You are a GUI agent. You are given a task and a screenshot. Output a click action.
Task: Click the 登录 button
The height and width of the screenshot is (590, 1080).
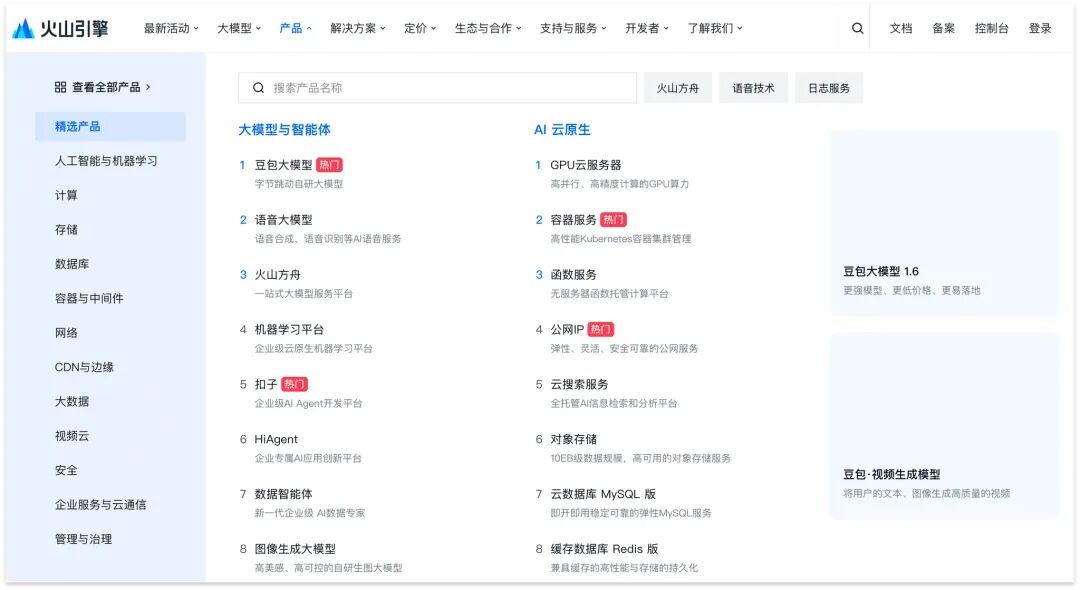[1040, 28]
